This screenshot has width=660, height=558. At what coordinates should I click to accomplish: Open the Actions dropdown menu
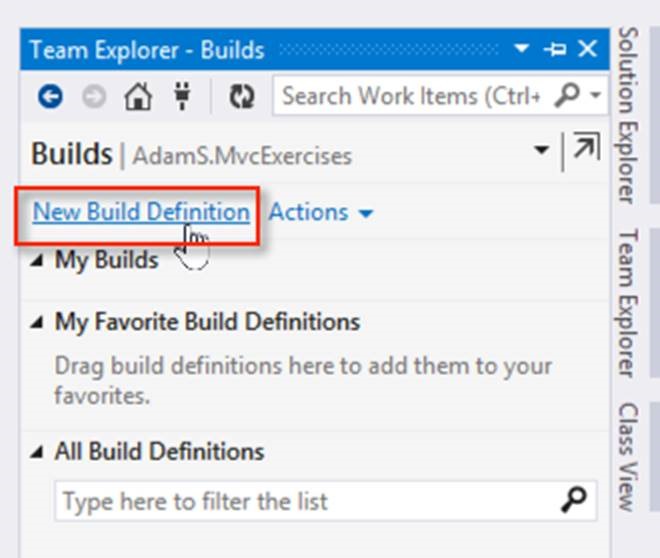tap(321, 212)
